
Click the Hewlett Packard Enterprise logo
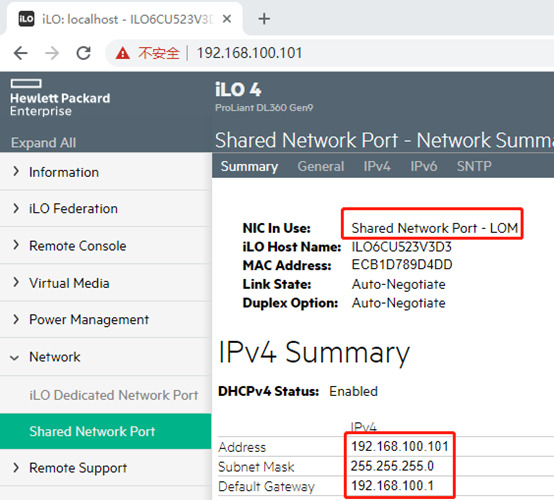60,98
